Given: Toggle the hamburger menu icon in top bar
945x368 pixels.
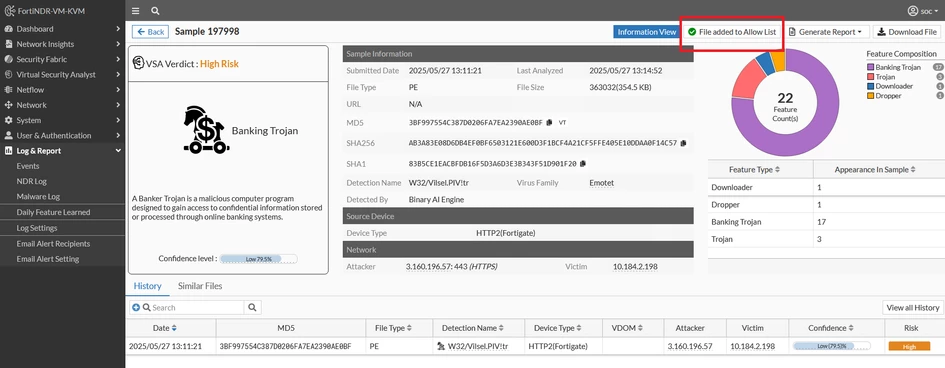Looking at the screenshot, I should pyautogui.click(x=136, y=11).
